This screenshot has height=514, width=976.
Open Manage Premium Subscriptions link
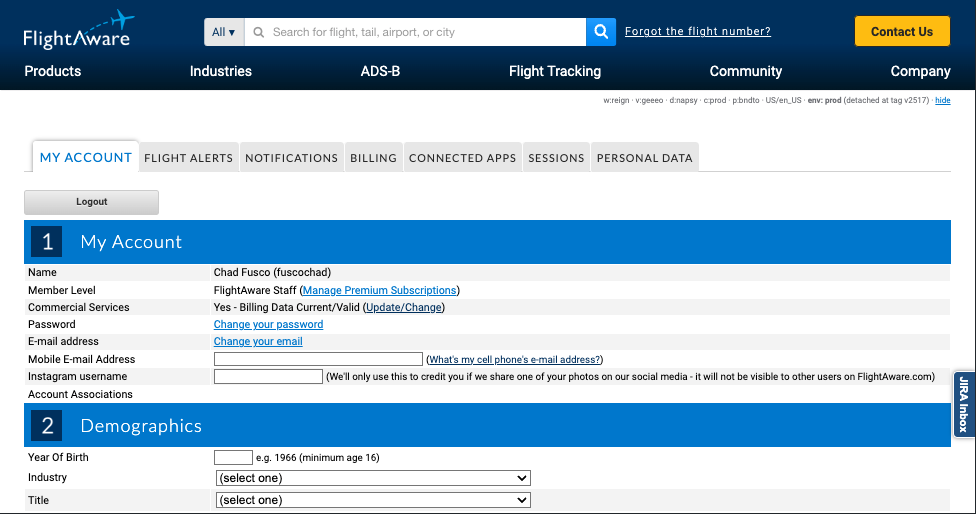[380, 290]
